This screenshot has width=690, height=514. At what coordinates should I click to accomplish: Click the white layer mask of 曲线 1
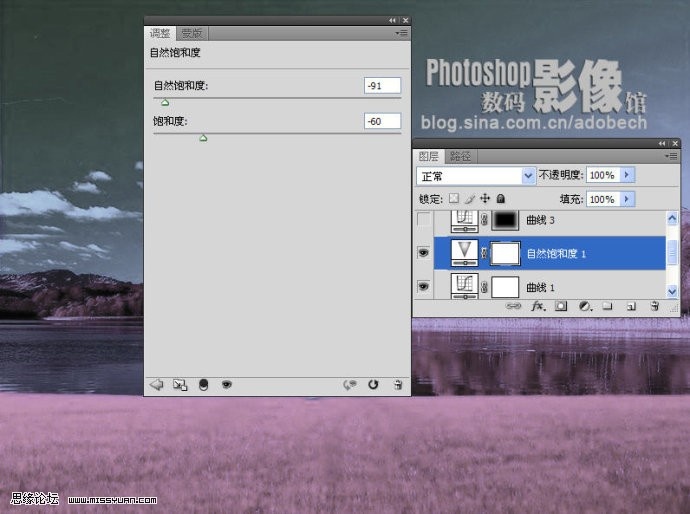pos(505,287)
